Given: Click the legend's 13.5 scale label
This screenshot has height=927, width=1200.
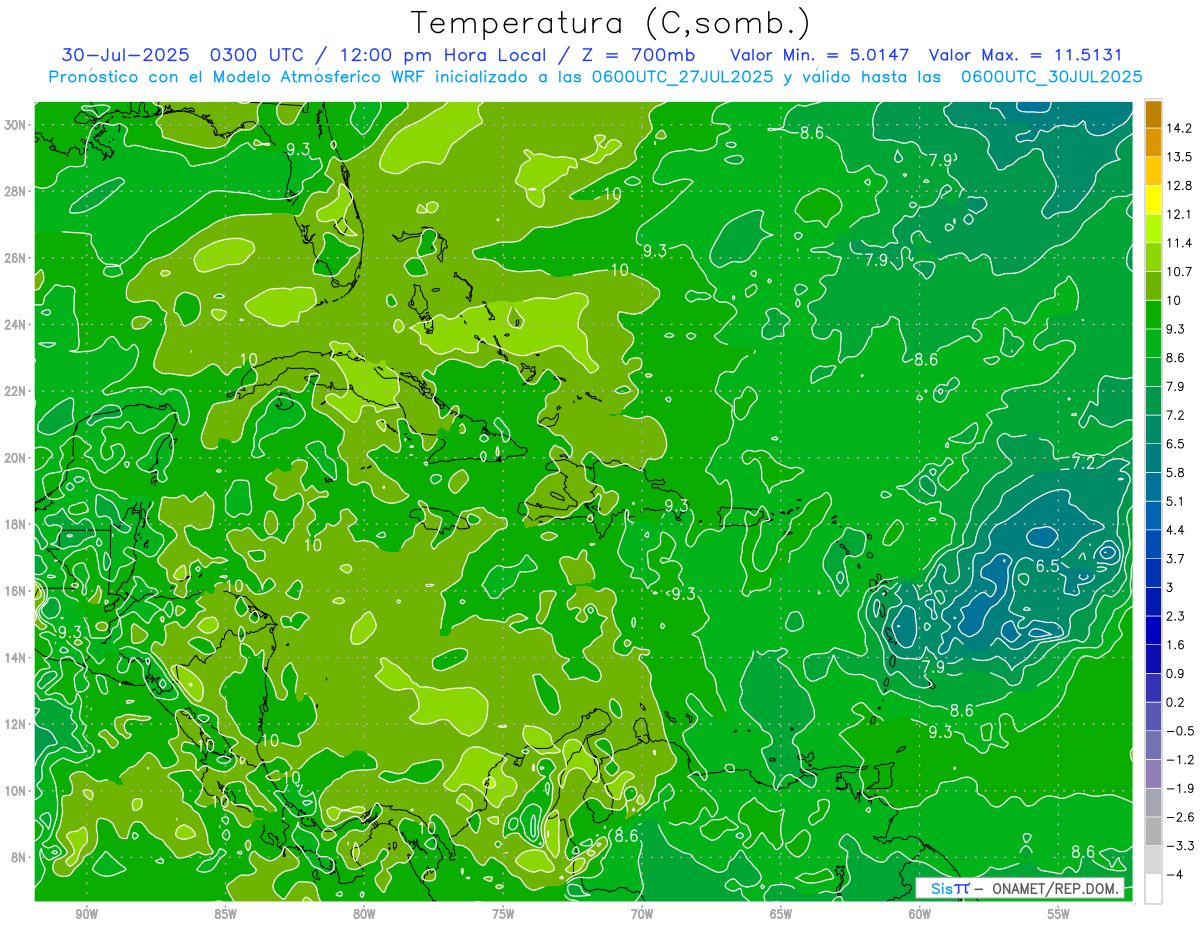Looking at the screenshot, I should tap(1178, 157).
